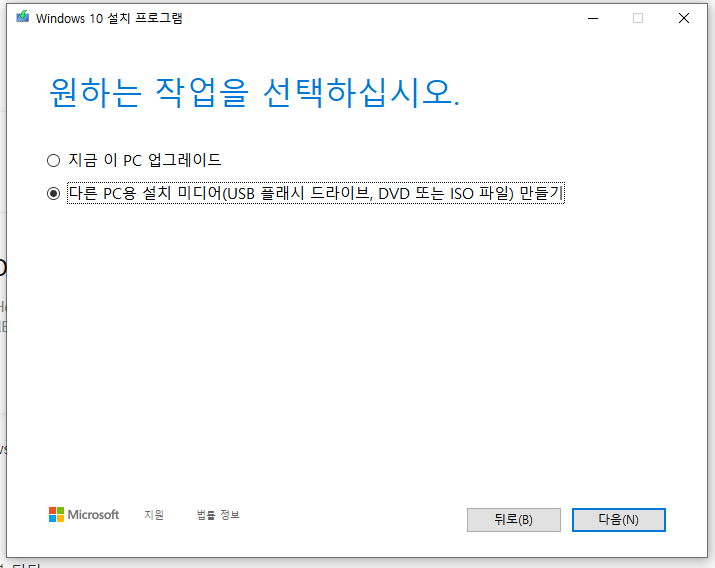Click the Microsoft logo in the footer
The height and width of the screenshot is (568, 715).
click(x=84, y=515)
